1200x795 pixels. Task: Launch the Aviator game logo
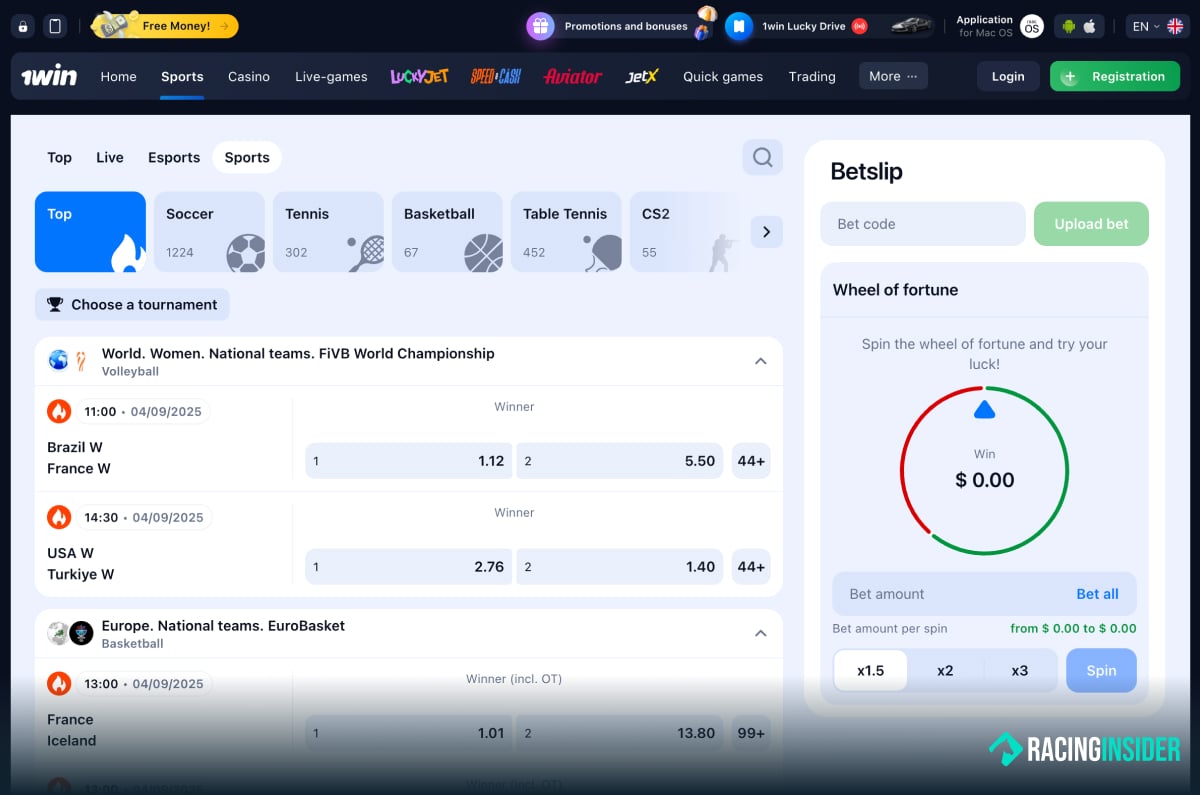(573, 76)
